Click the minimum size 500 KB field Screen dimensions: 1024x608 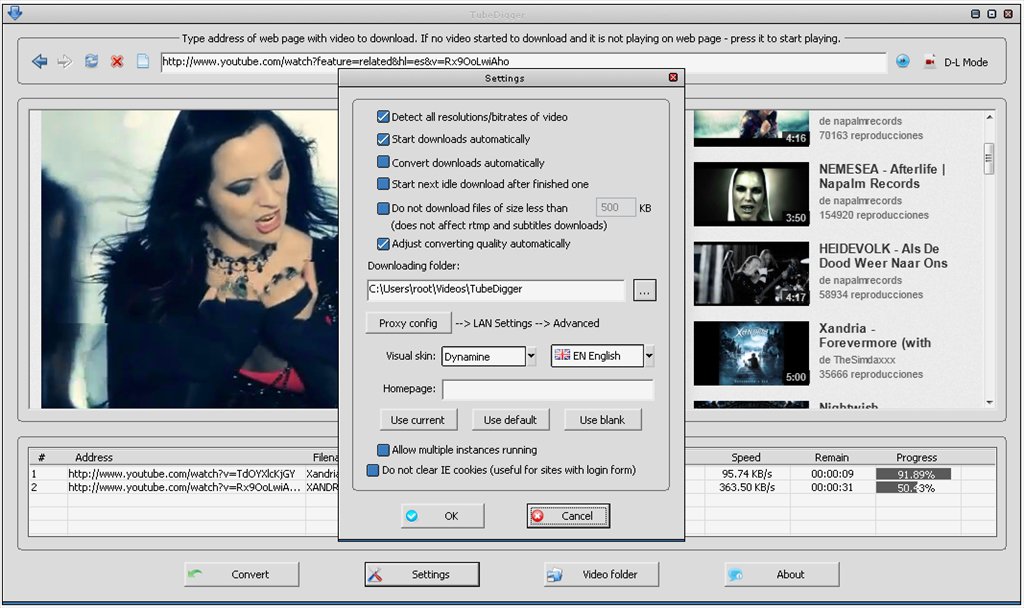[x=615, y=208]
